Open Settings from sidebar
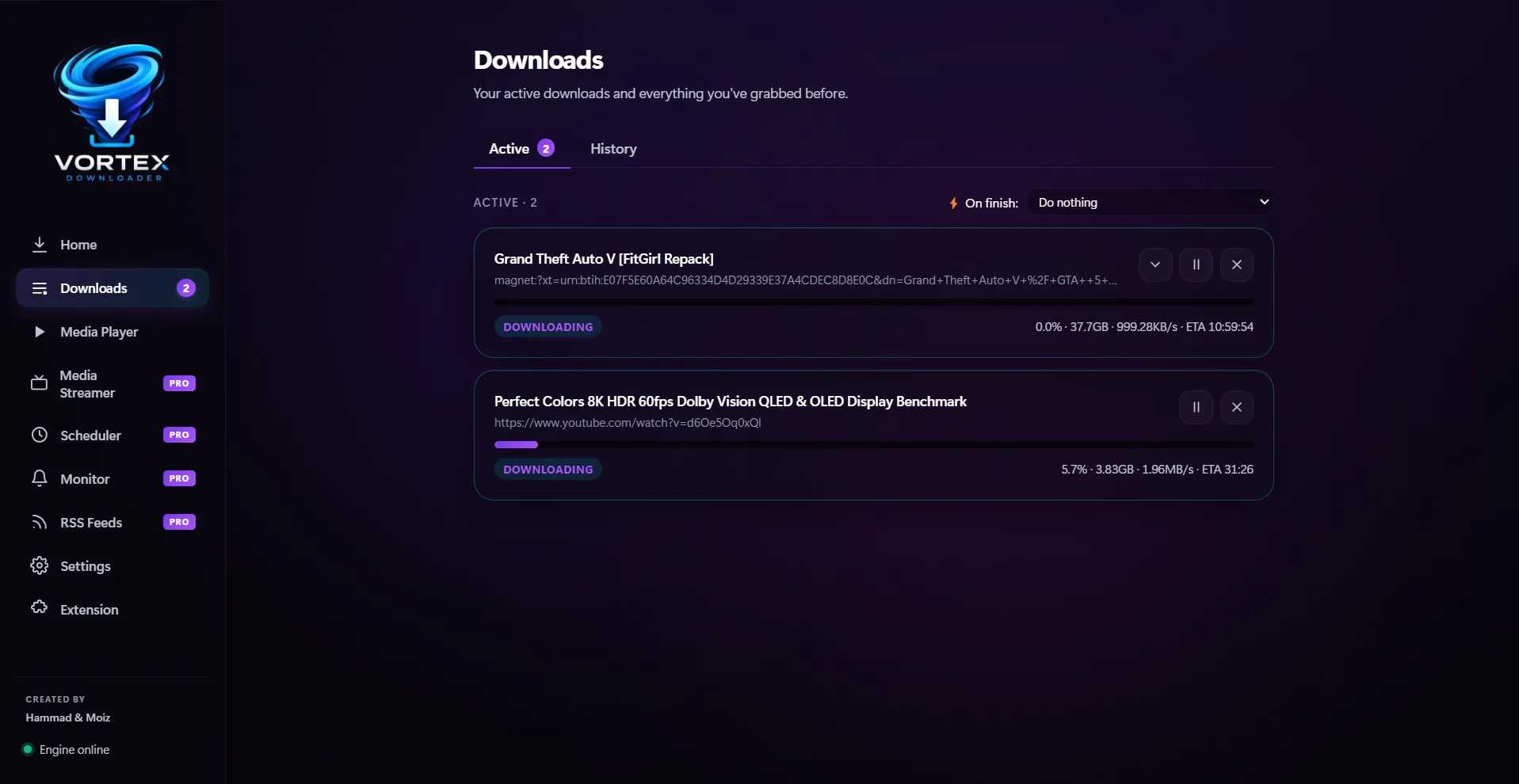The width and height of the screenshot is (1519, 784). coord(113,566)
